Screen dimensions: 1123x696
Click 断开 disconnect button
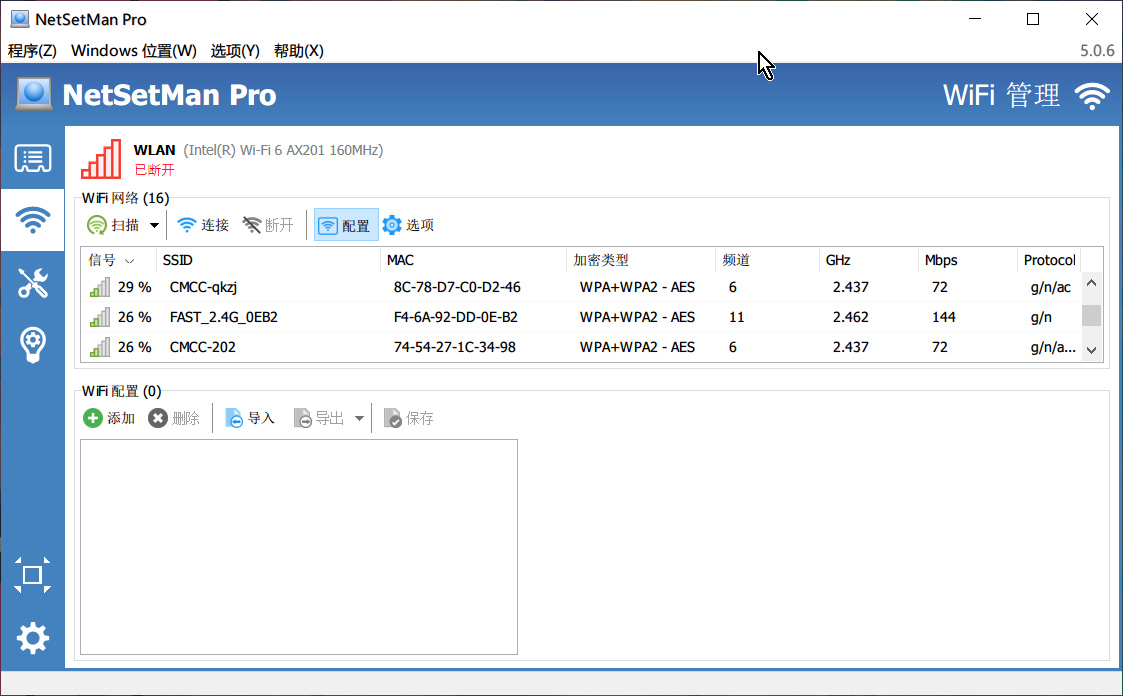pos(268,225)
